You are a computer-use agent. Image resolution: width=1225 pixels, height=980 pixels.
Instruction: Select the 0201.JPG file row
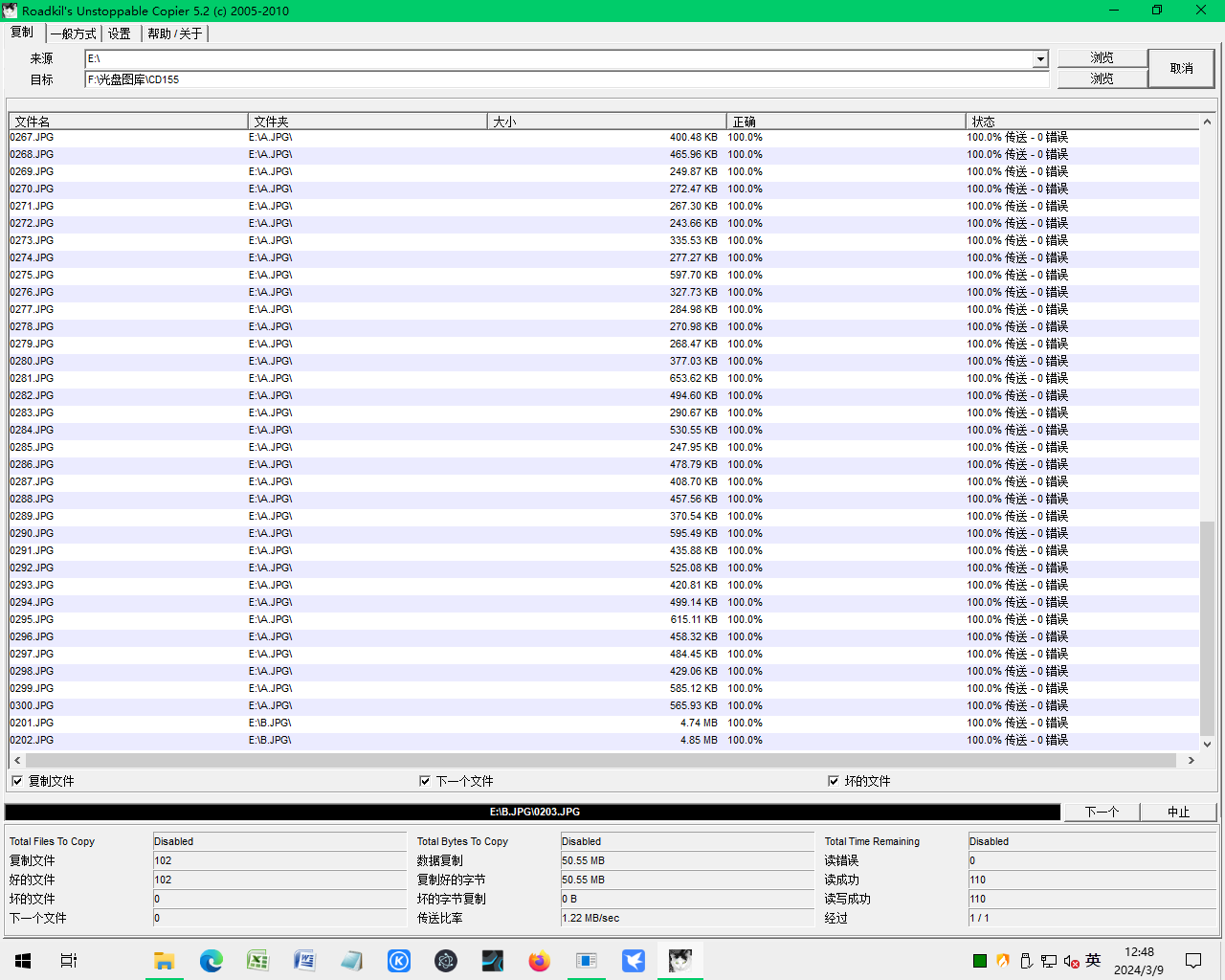pyautogui.click(x=604, y=723)
